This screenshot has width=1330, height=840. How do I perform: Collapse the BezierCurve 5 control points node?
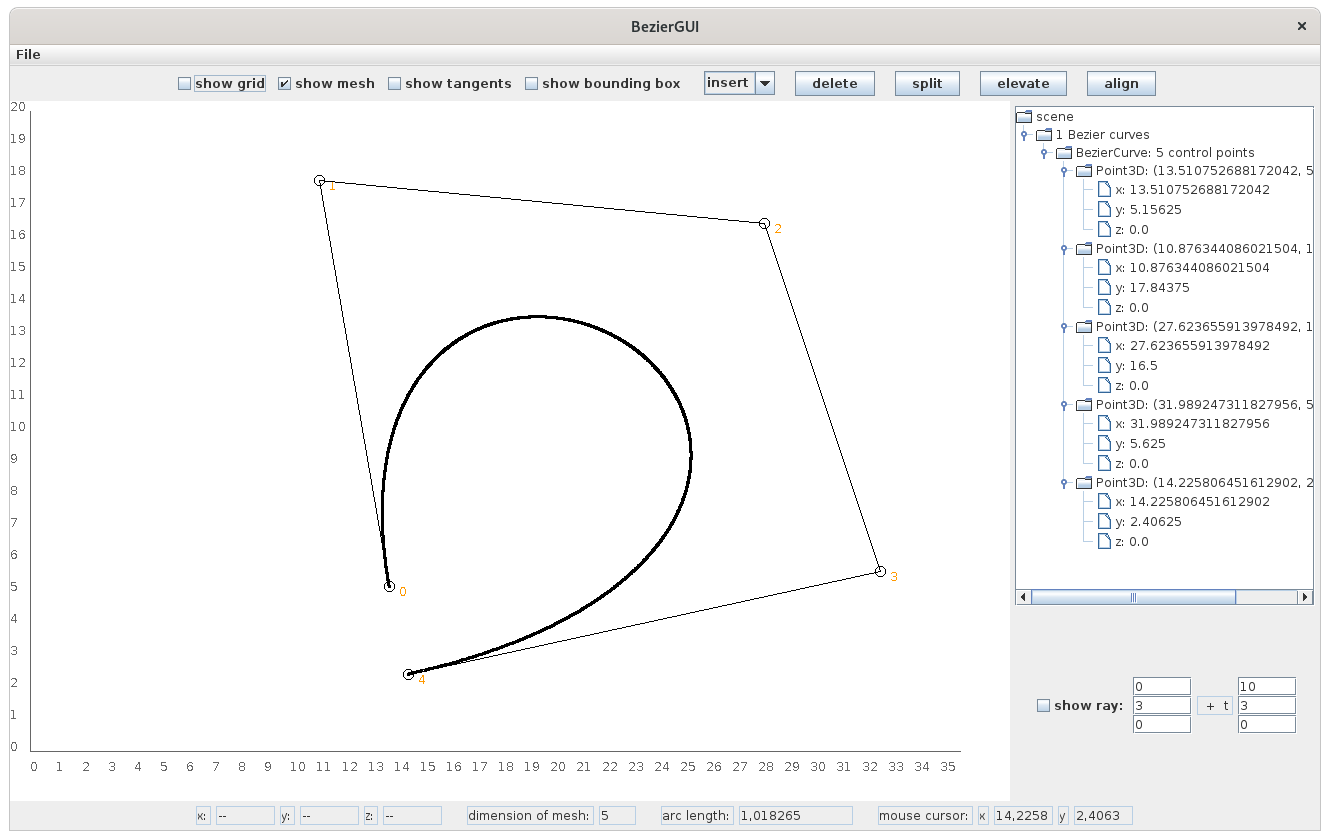coord(1044,153)
